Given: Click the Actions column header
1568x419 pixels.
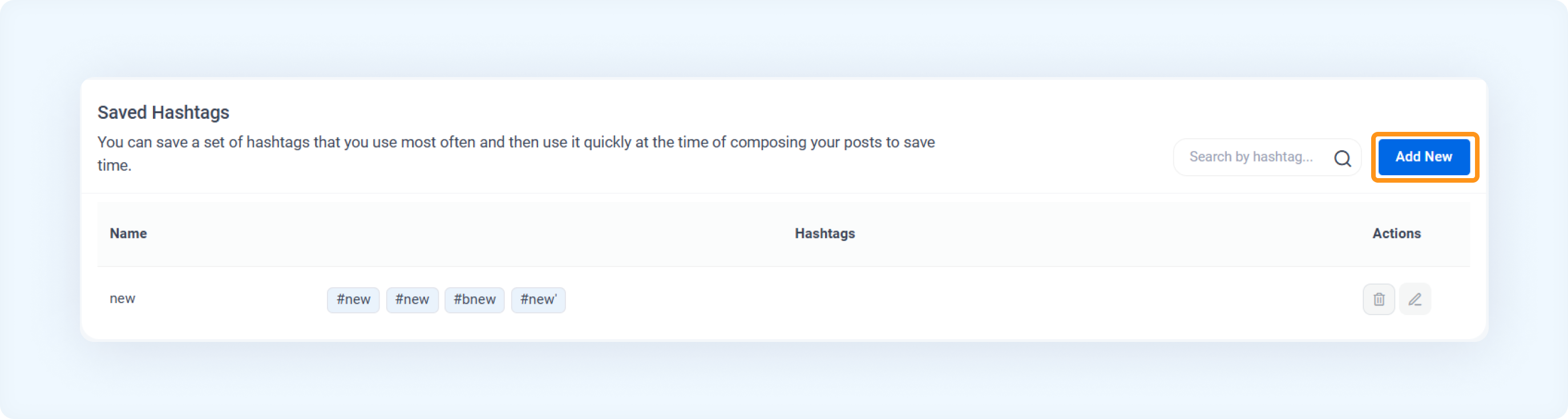Looking at the screenshot, I should point(1396,233).
